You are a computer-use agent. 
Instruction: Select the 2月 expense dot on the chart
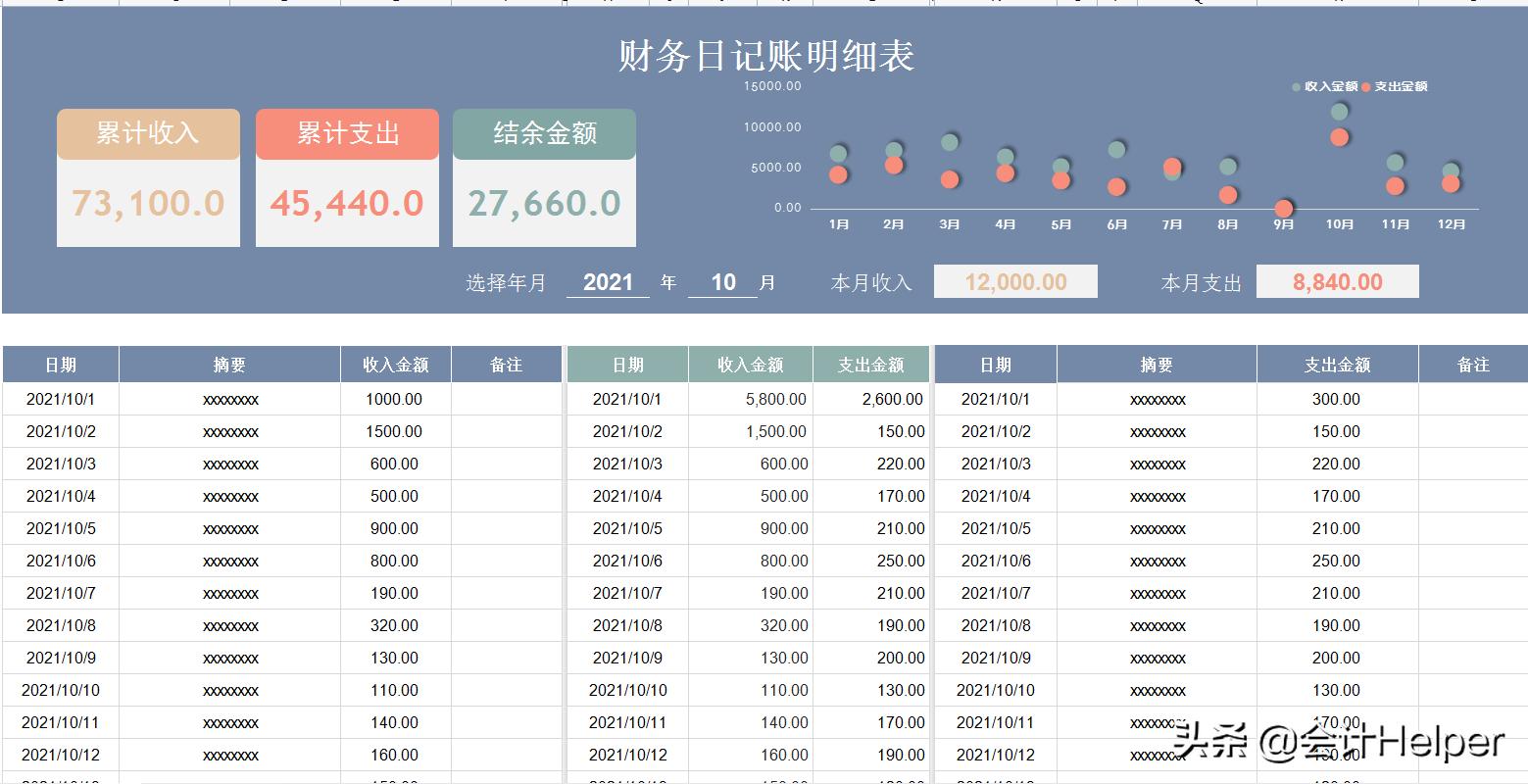pyautogui.click(x=892, y=165)
